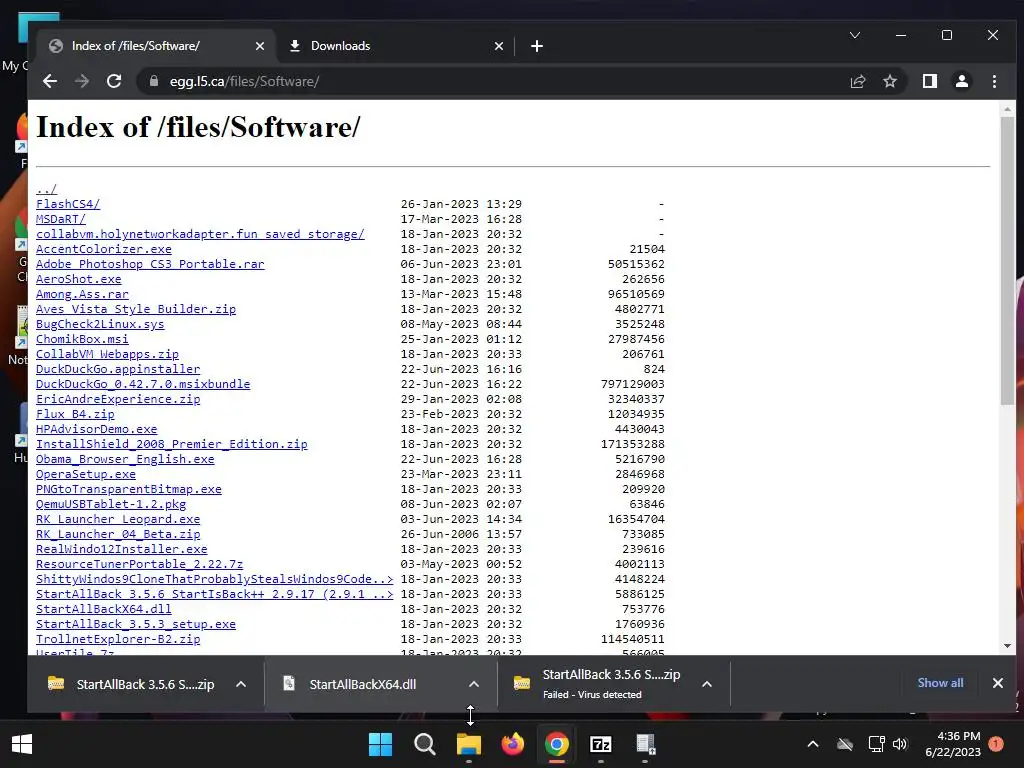Download AccentColorizer.exe
This screenshot has width=1024, height=768.
coord(104,249)
